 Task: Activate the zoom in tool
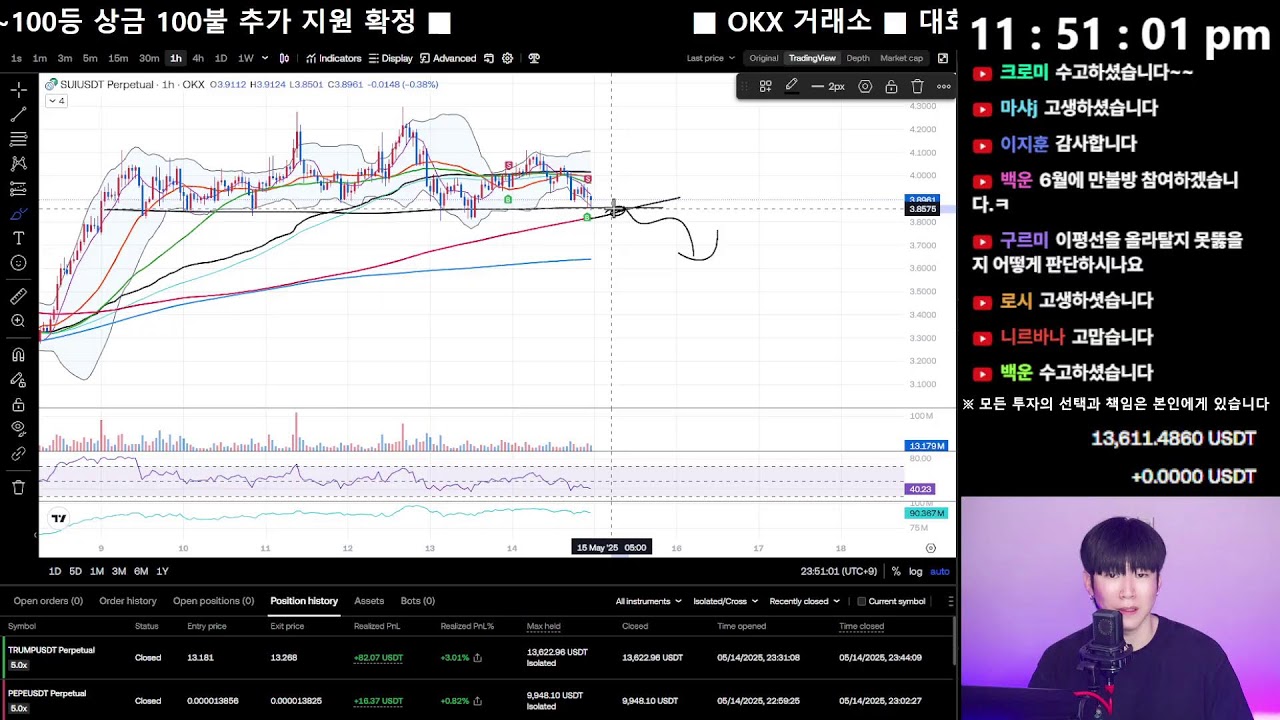pos(18,321)
